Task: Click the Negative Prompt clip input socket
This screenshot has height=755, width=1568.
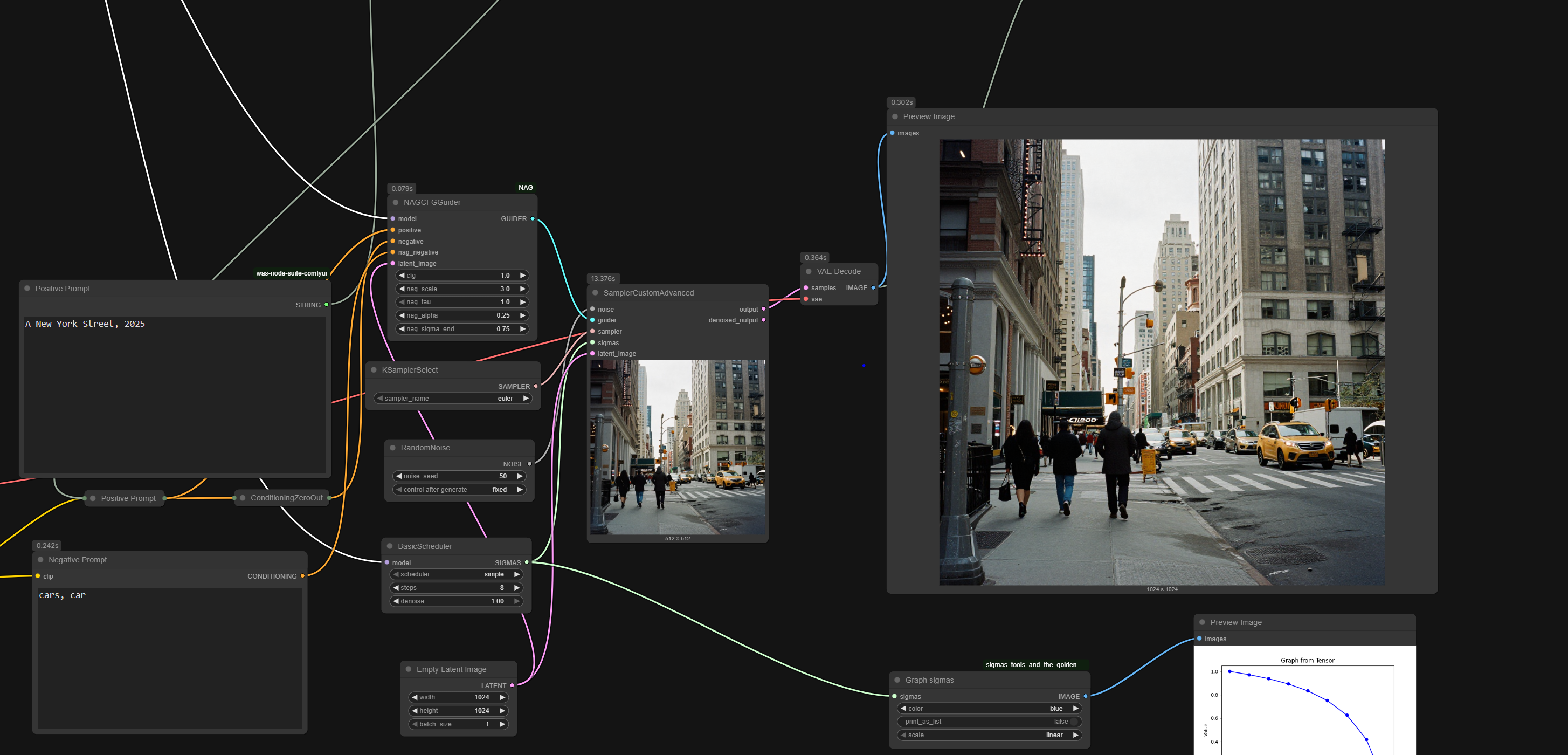Action: pos(38,576)
